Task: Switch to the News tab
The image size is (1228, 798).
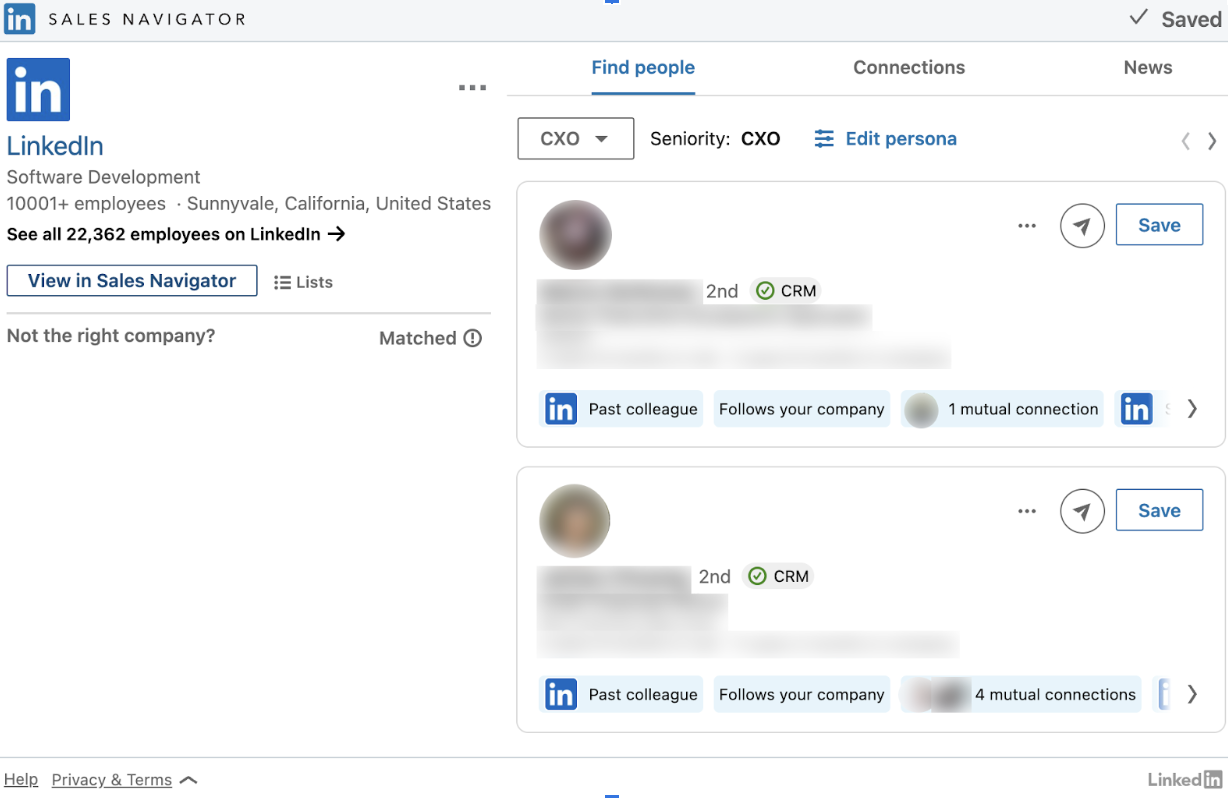Action: [x=1148, y=68]
